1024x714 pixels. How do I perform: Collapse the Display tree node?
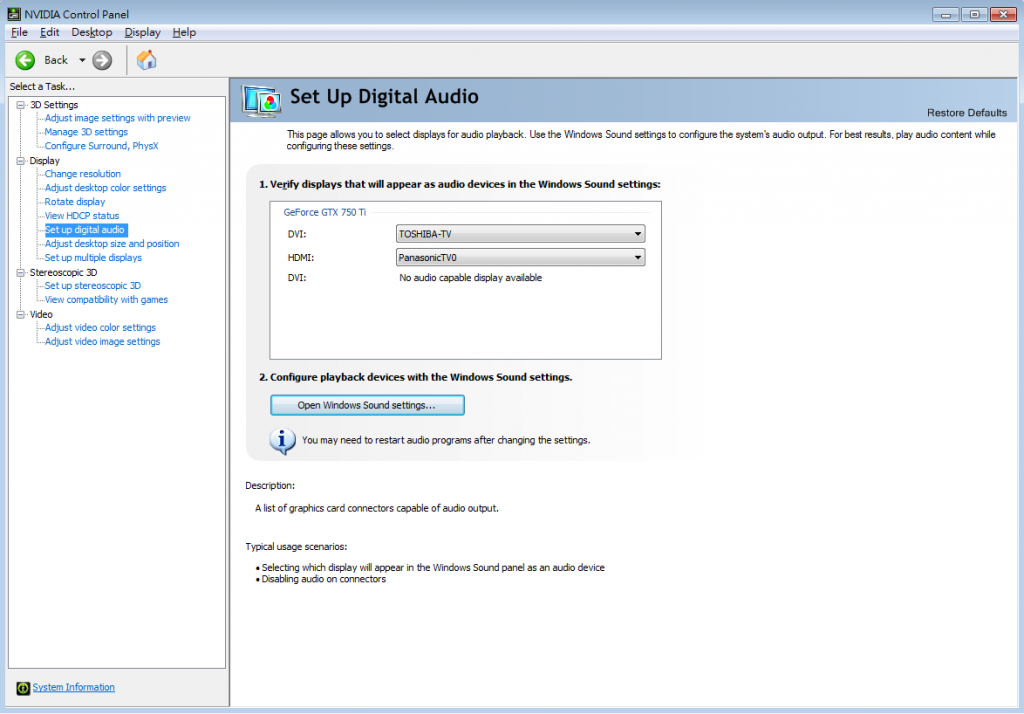(21, 161)
